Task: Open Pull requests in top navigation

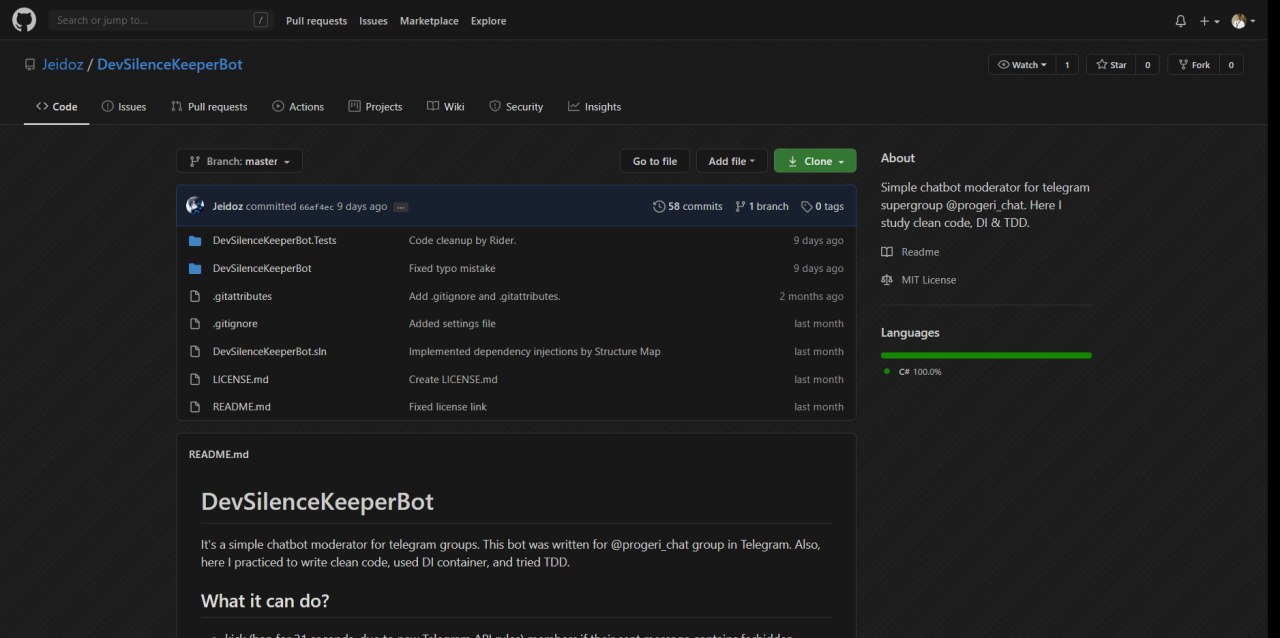Action: 316,21
